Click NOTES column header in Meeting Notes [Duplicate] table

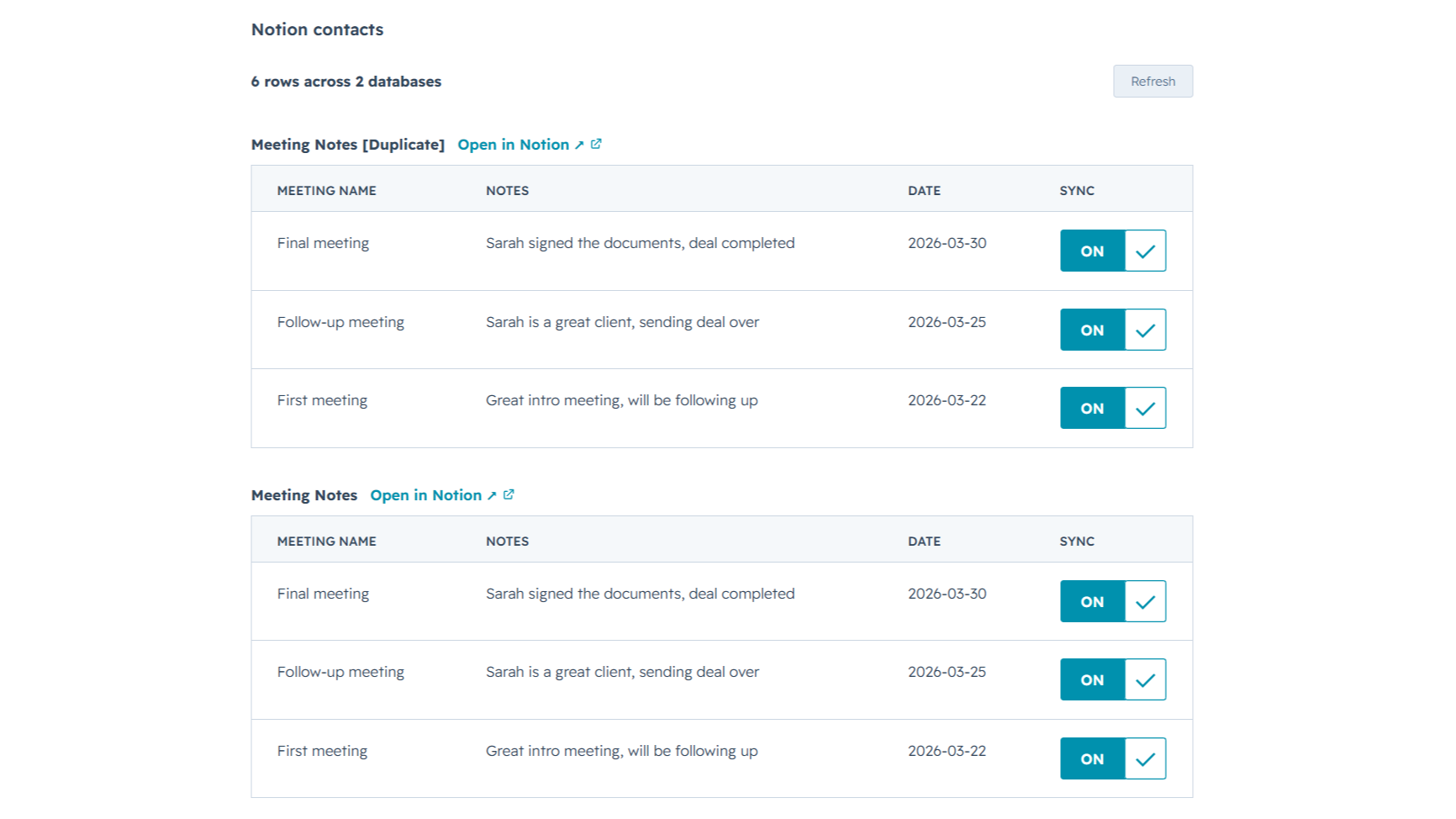coord(507,191)
